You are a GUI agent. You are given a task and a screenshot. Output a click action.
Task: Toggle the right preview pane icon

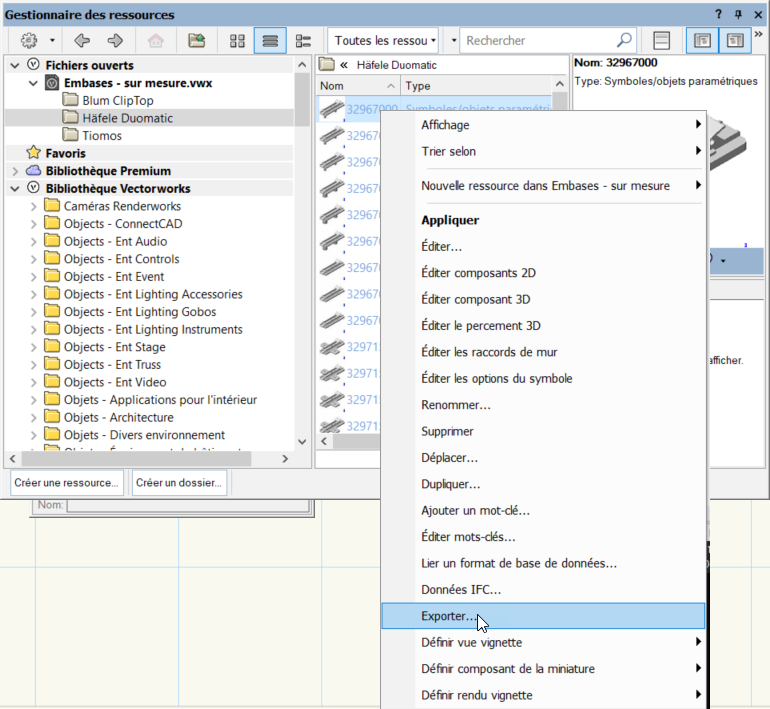click(x=735, y=40)
